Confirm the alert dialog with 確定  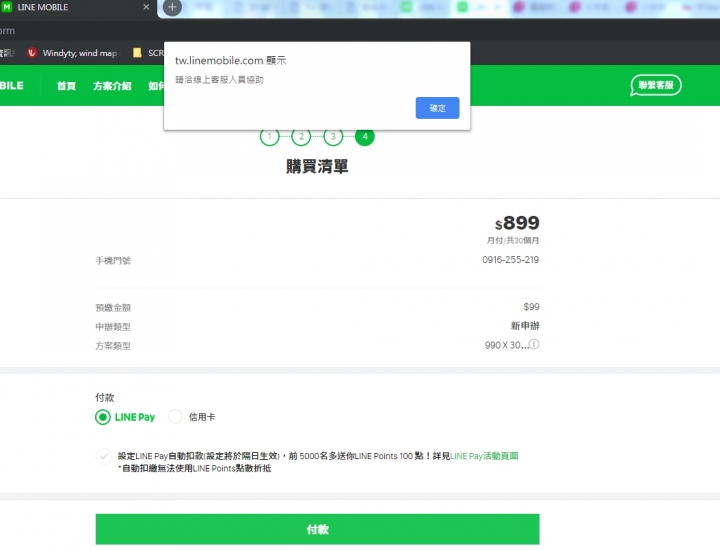[x=437, y=108]
